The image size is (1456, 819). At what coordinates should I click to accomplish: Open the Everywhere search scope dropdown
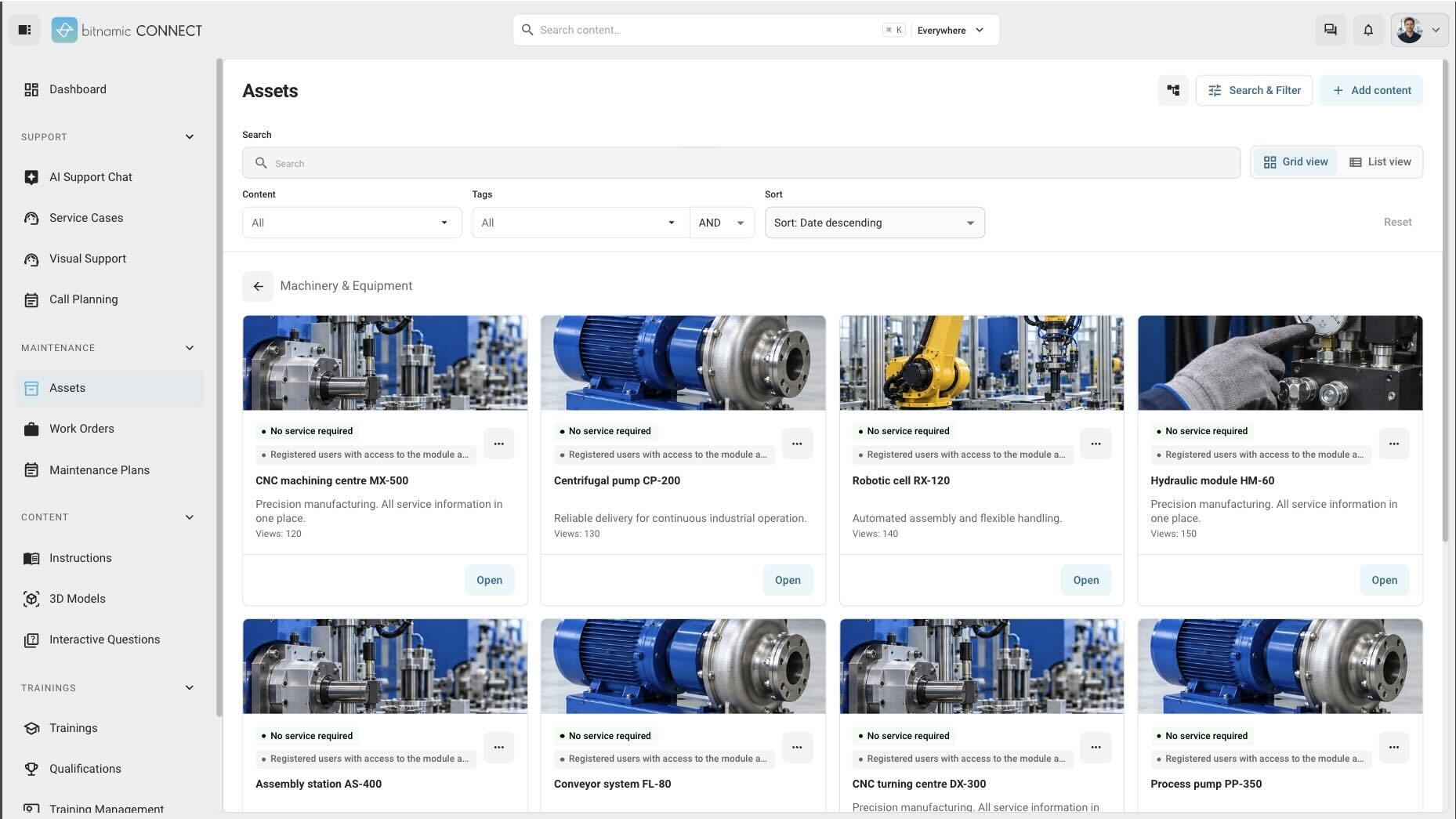pos(950,30)
